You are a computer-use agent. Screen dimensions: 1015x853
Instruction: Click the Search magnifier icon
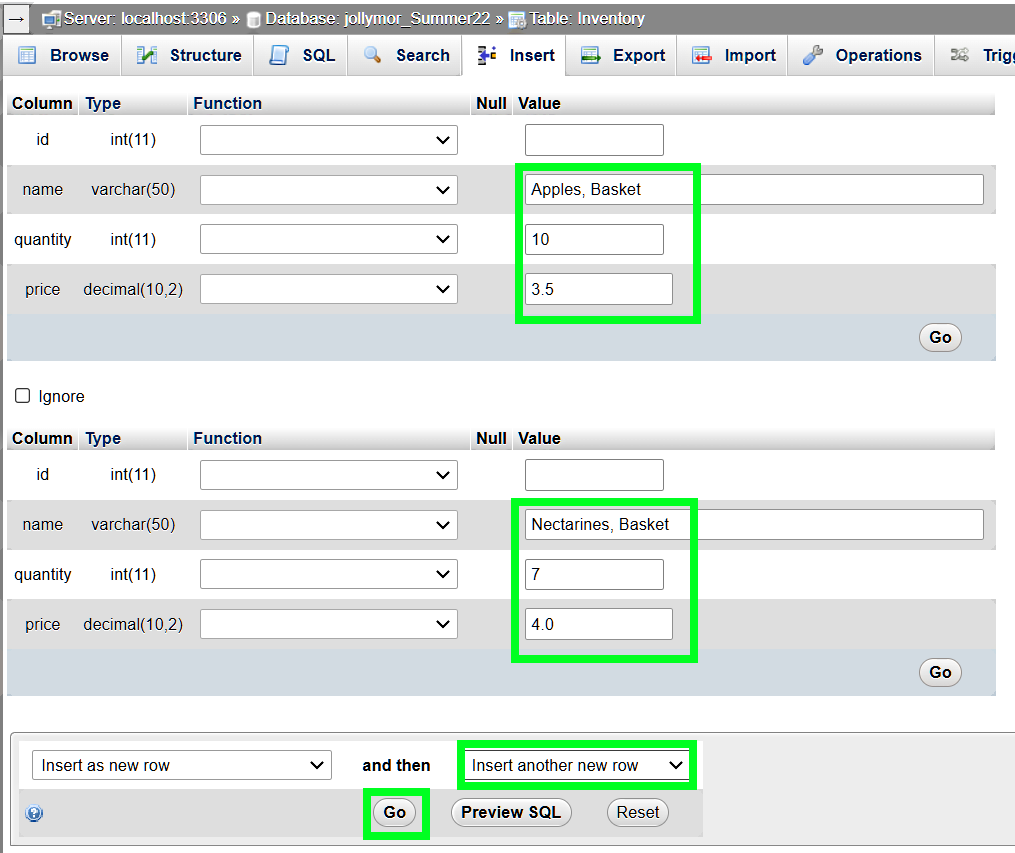[x=373, y=55]
